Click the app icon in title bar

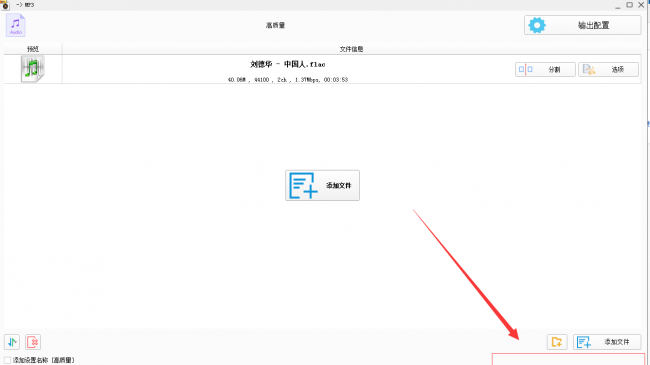(x=5, y=5)
